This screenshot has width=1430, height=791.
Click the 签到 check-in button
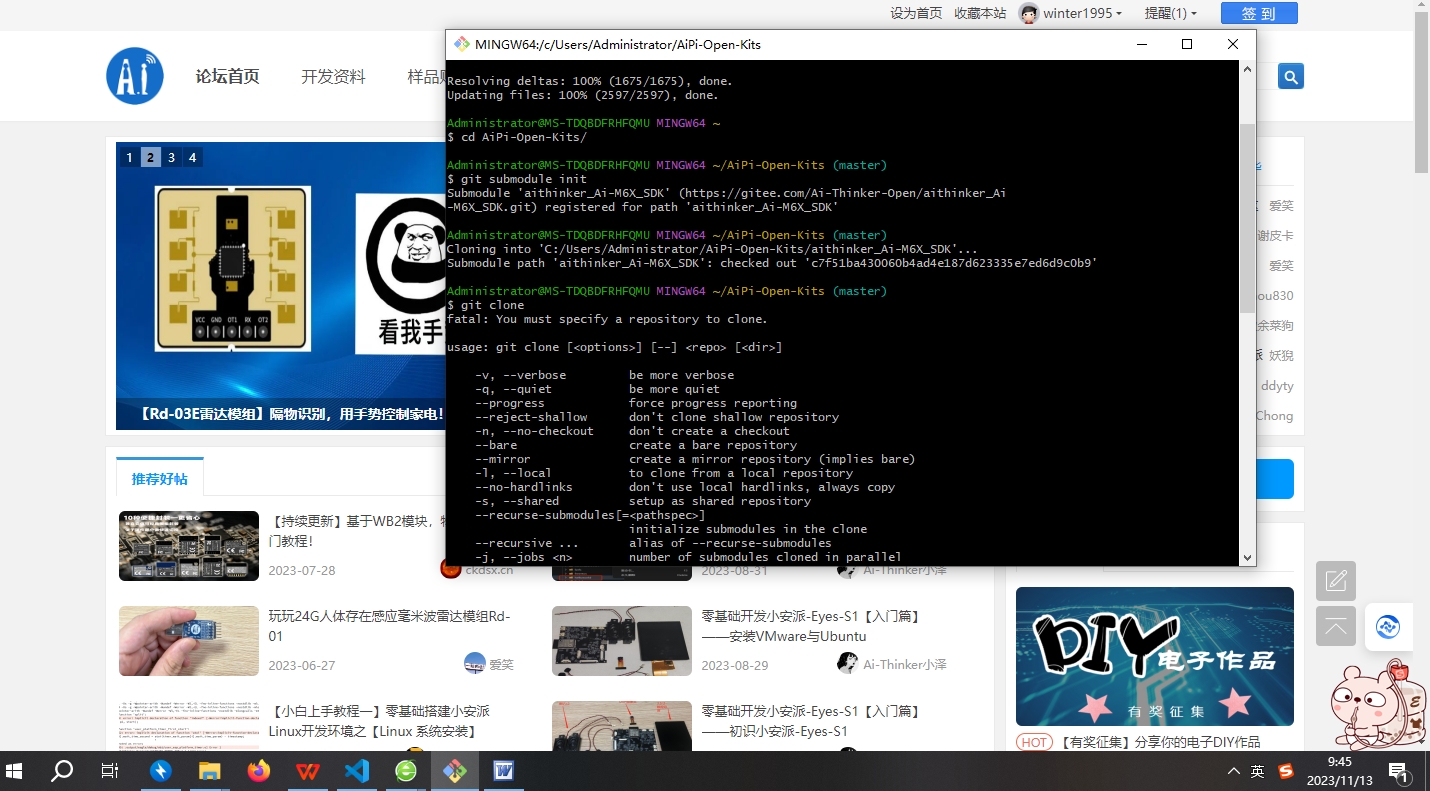1259,13
